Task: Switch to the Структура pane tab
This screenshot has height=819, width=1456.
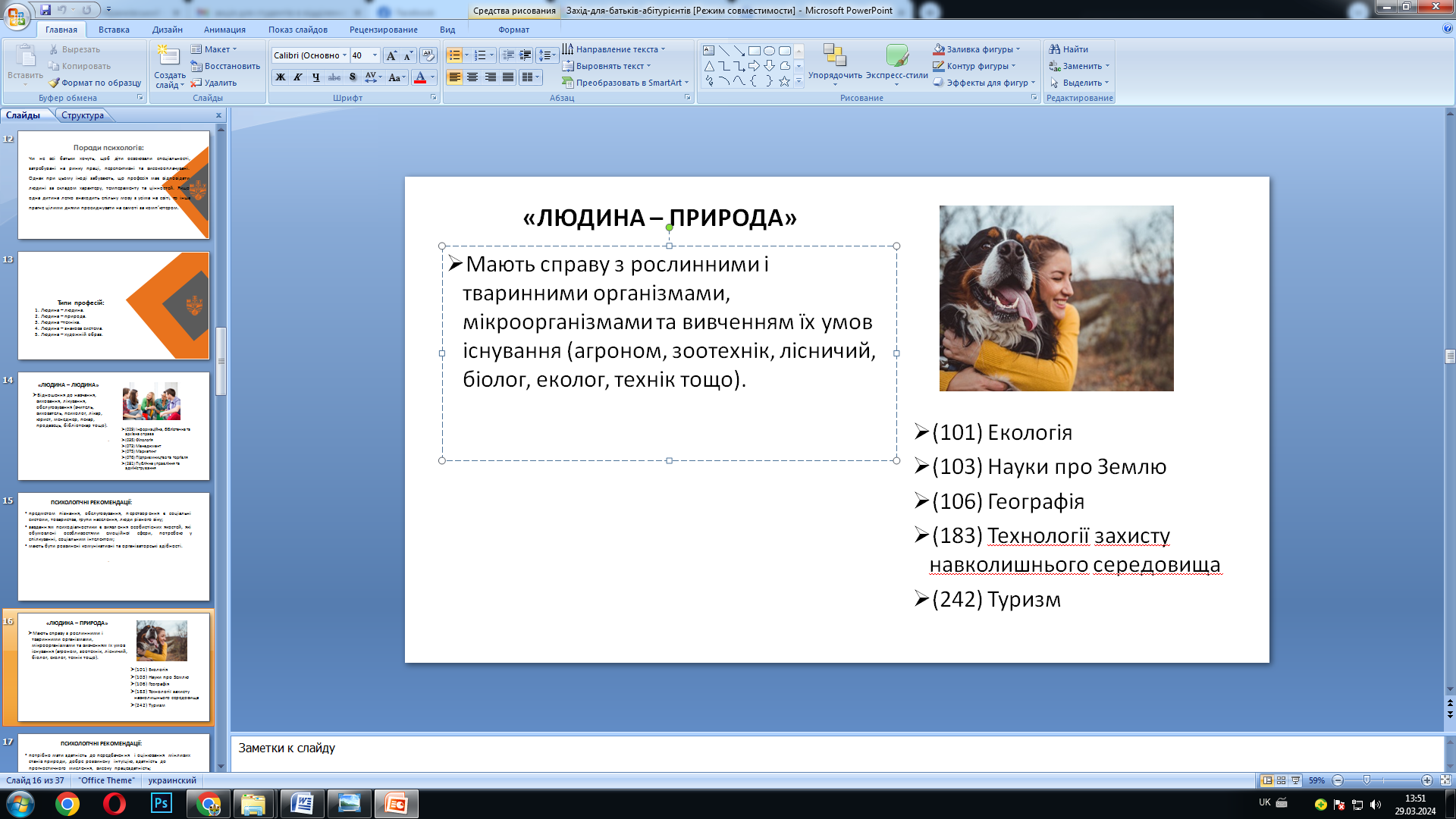Action: point(83,115)
